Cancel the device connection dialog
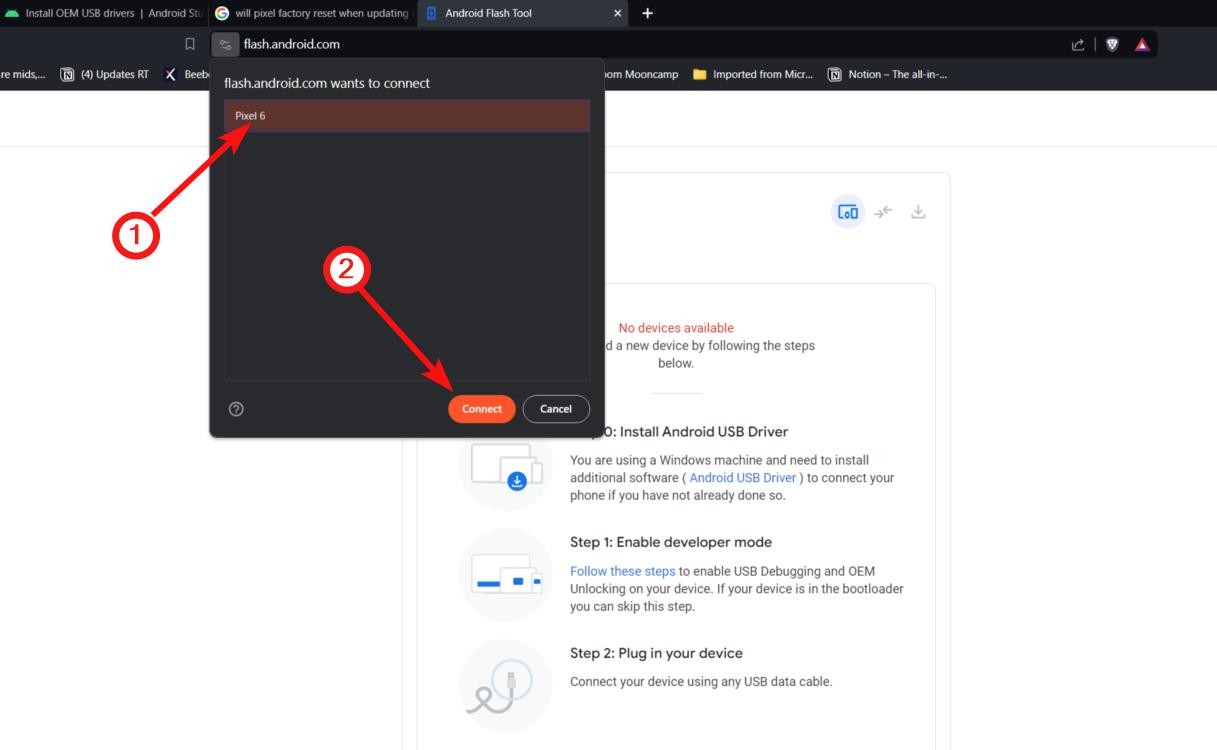This screenshot has width=1217, height=750. click(x=556, y=409)
